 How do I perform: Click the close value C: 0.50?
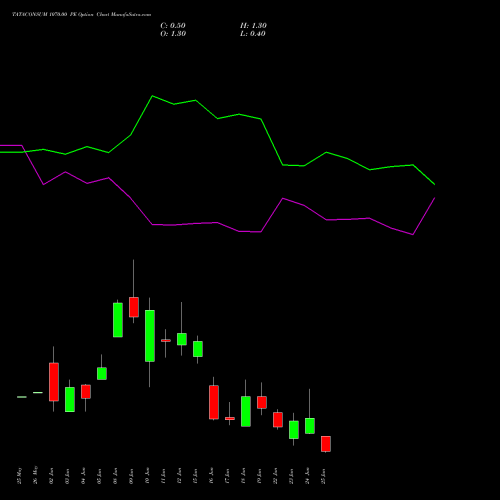(x=173, y=26)
